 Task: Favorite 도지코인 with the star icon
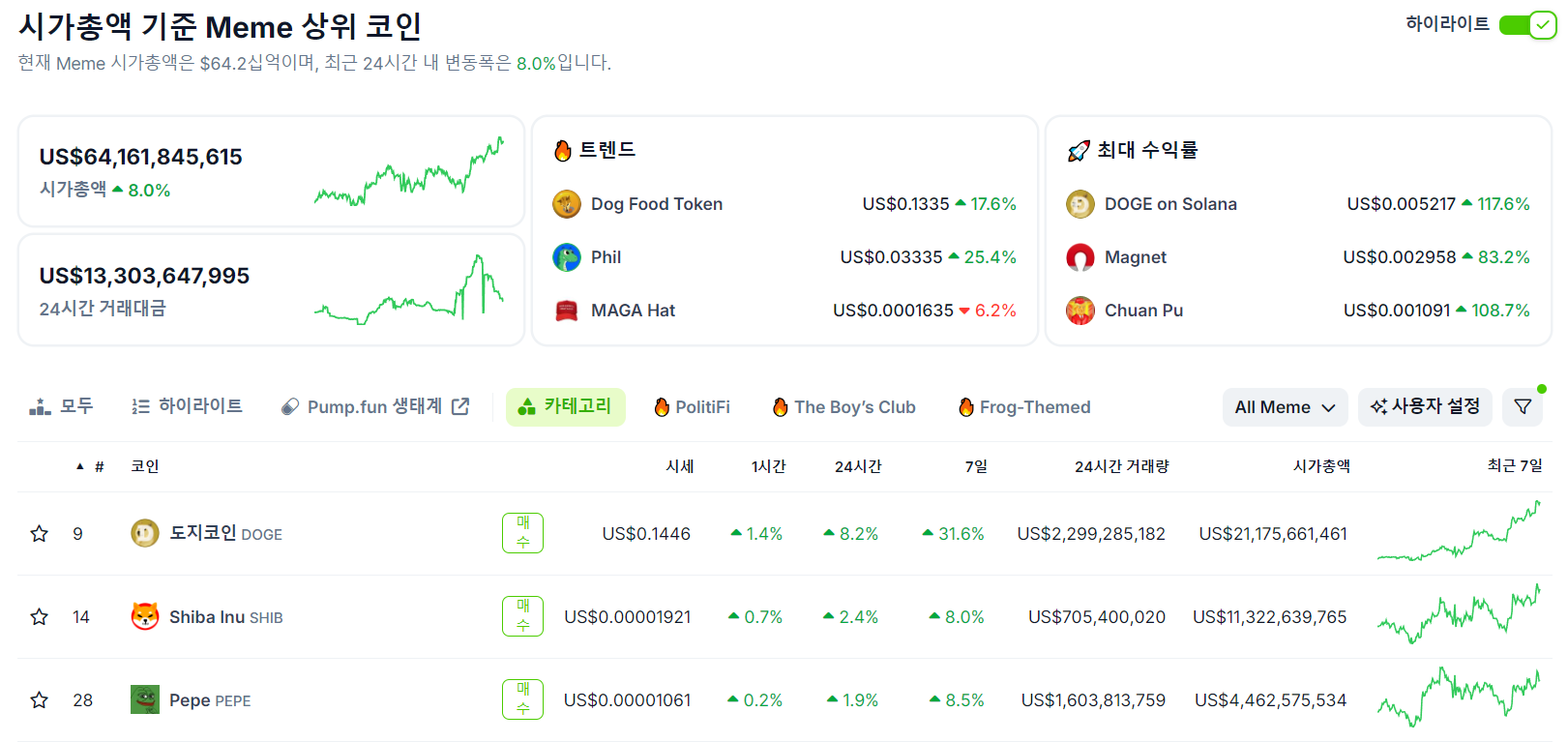tap(40, 534)
